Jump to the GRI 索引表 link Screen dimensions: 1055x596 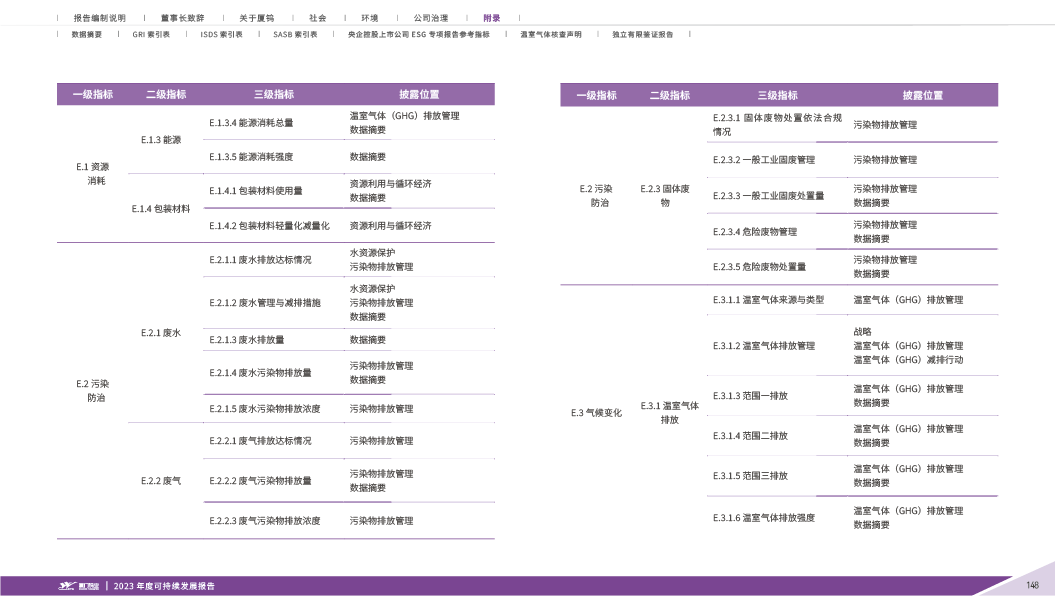point(151,34)
